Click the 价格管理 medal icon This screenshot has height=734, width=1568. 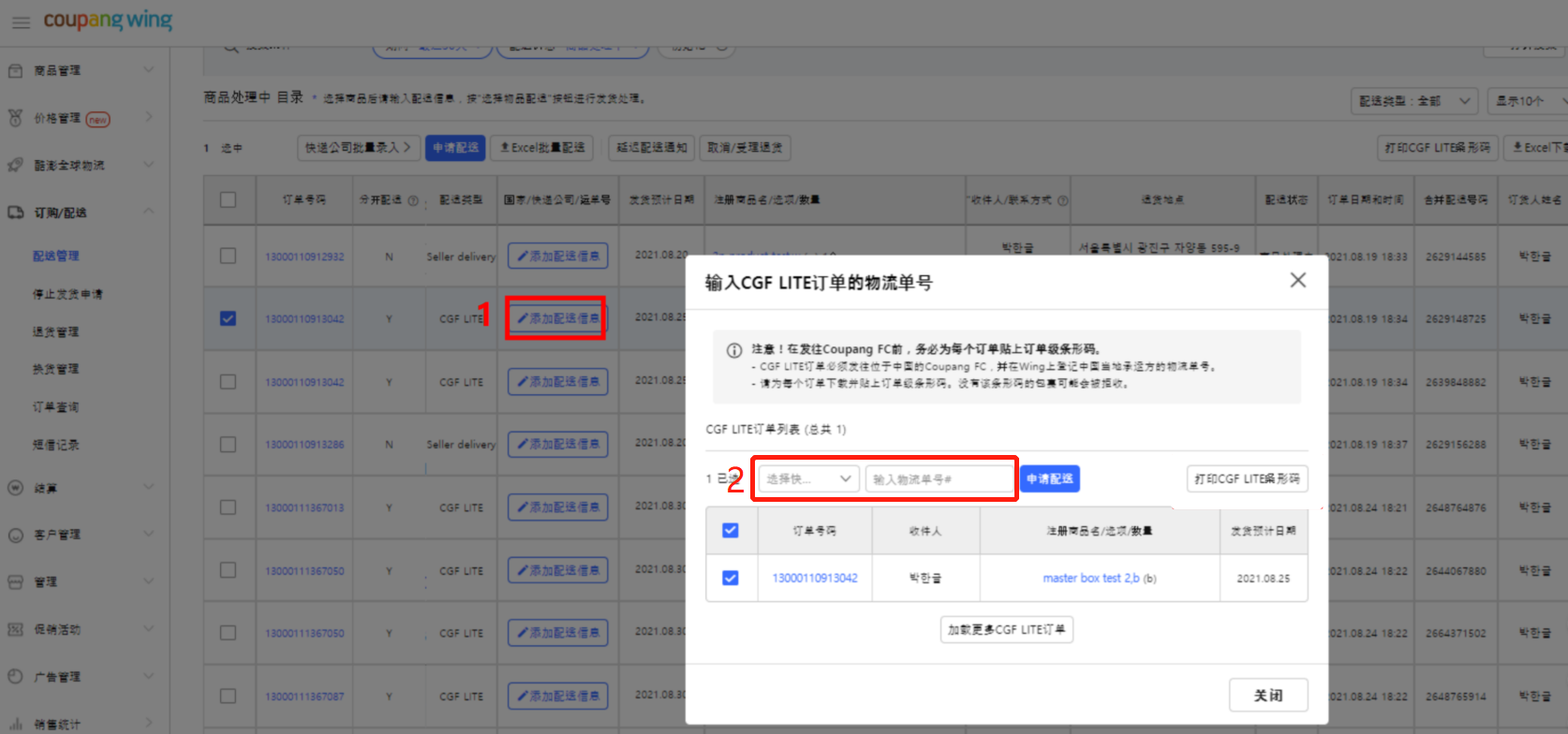15,118
